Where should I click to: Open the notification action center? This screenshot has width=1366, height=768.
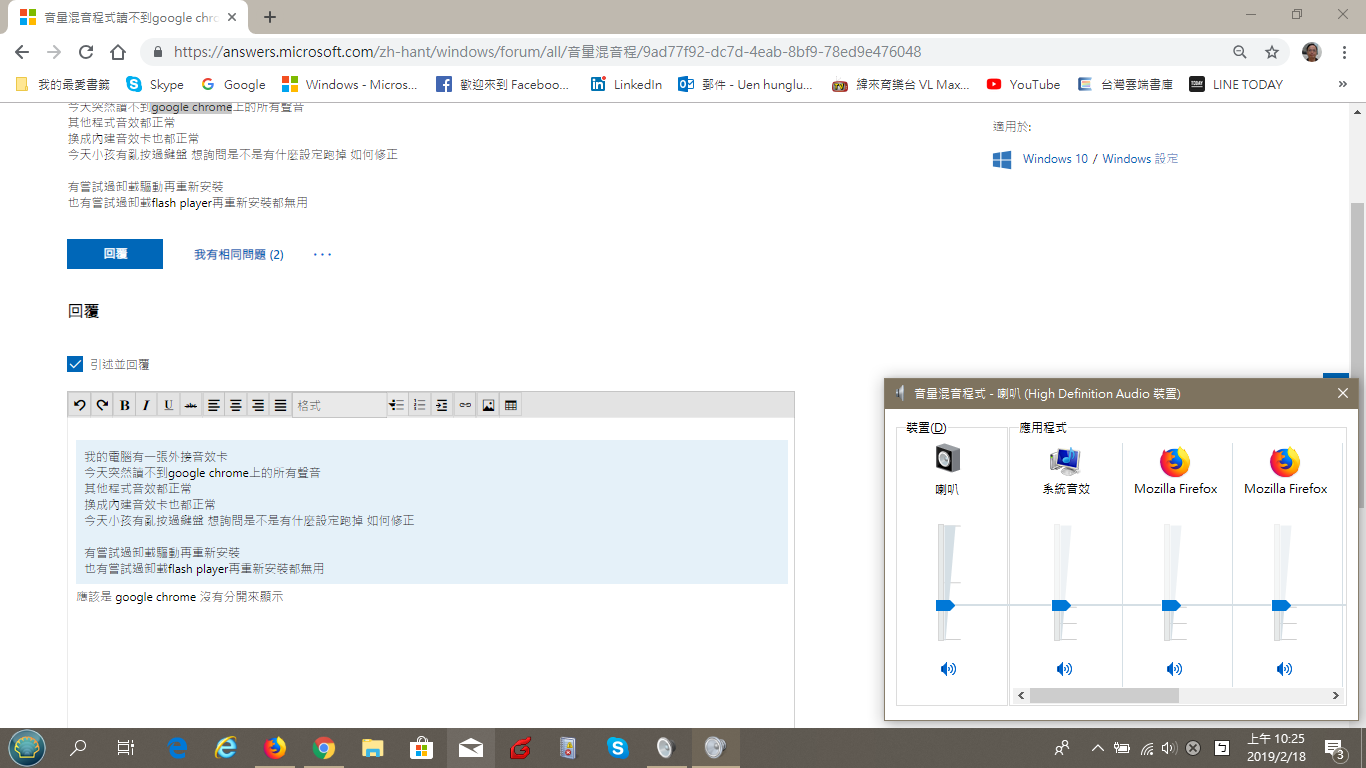tap(1334, 748)
